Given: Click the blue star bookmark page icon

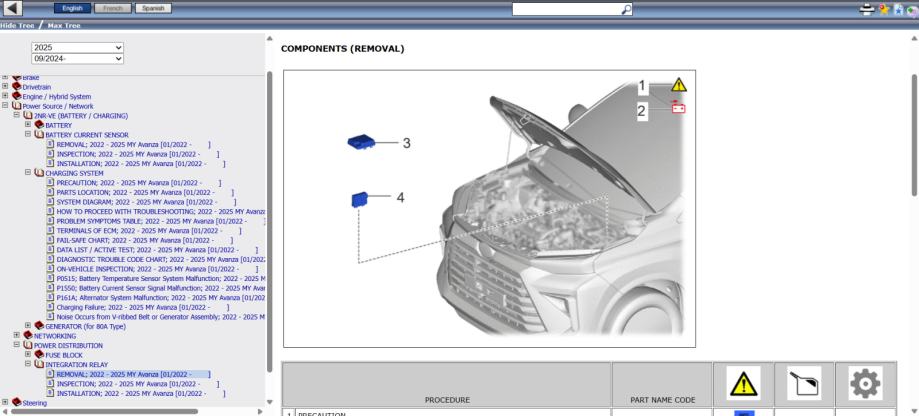Looking at the screenshot, I should tap(898, 9).
